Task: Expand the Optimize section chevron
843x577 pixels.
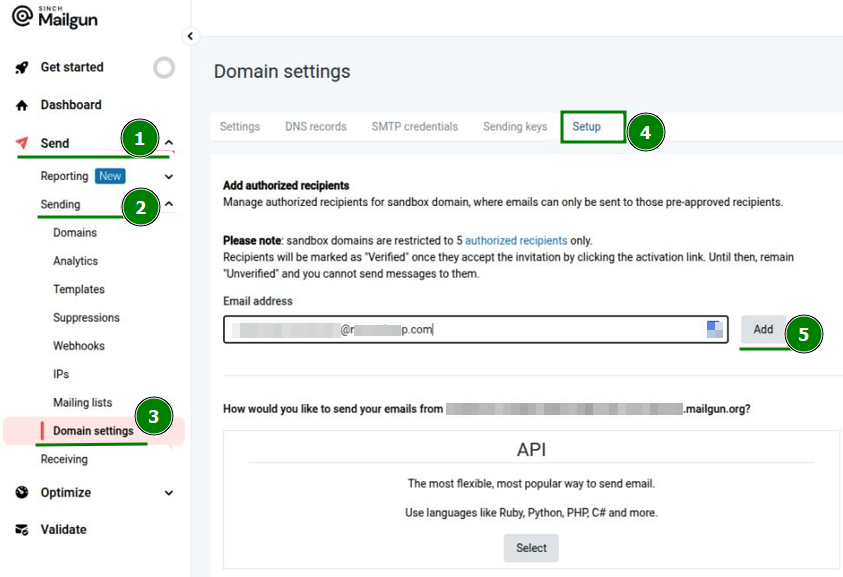Action: coord(168,492)
